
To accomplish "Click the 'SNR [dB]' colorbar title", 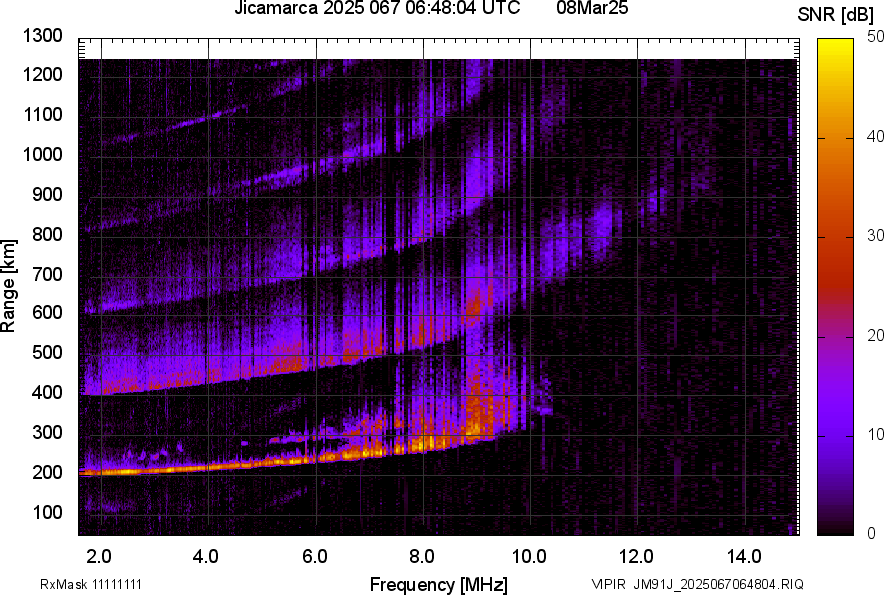I will 836,15.
